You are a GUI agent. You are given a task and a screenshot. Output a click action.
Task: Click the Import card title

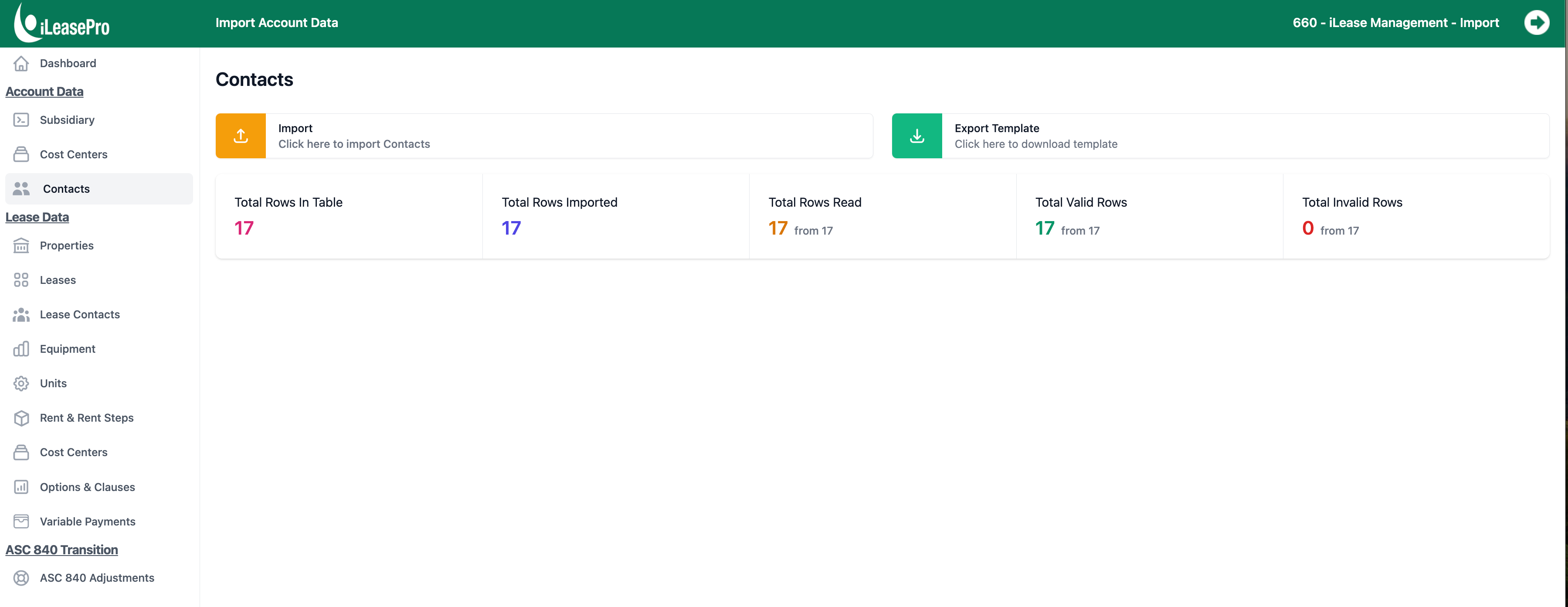[x=295, y=129]
